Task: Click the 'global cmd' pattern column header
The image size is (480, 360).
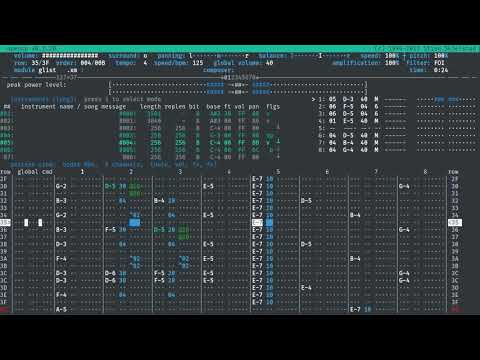Action: click(35, 172)
